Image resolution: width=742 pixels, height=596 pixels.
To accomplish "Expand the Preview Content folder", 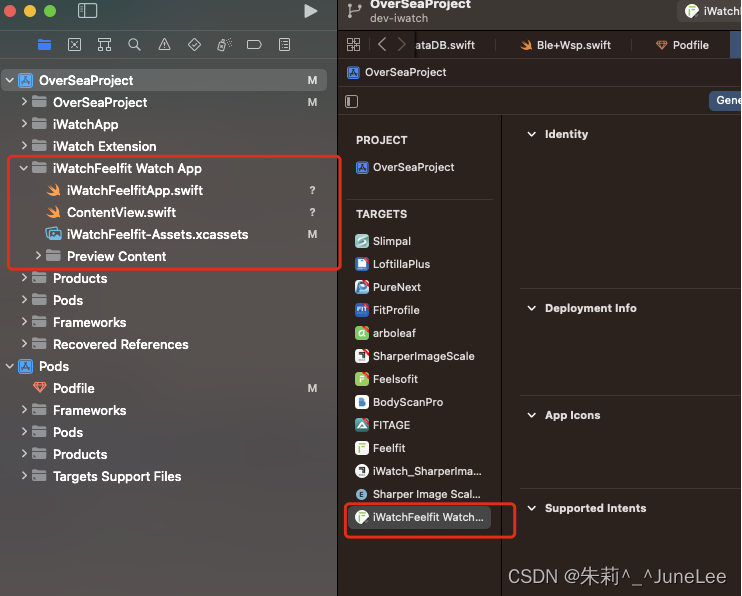I will (x=38, y=256).
